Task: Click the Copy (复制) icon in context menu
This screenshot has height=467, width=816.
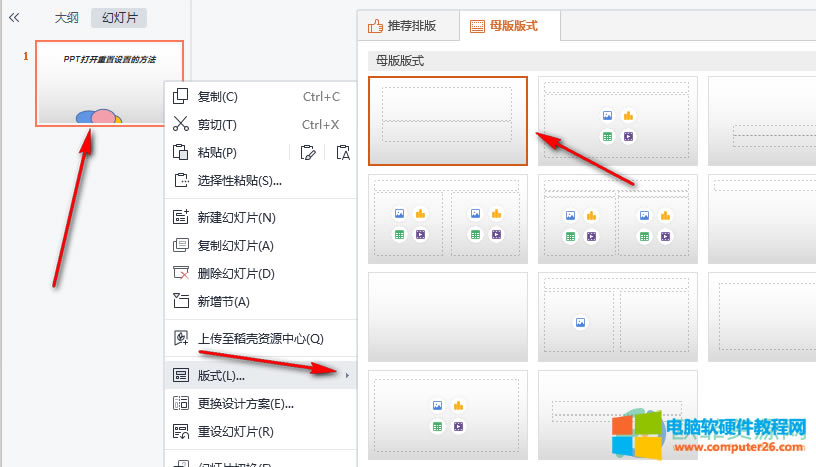Action: (181, 97)
